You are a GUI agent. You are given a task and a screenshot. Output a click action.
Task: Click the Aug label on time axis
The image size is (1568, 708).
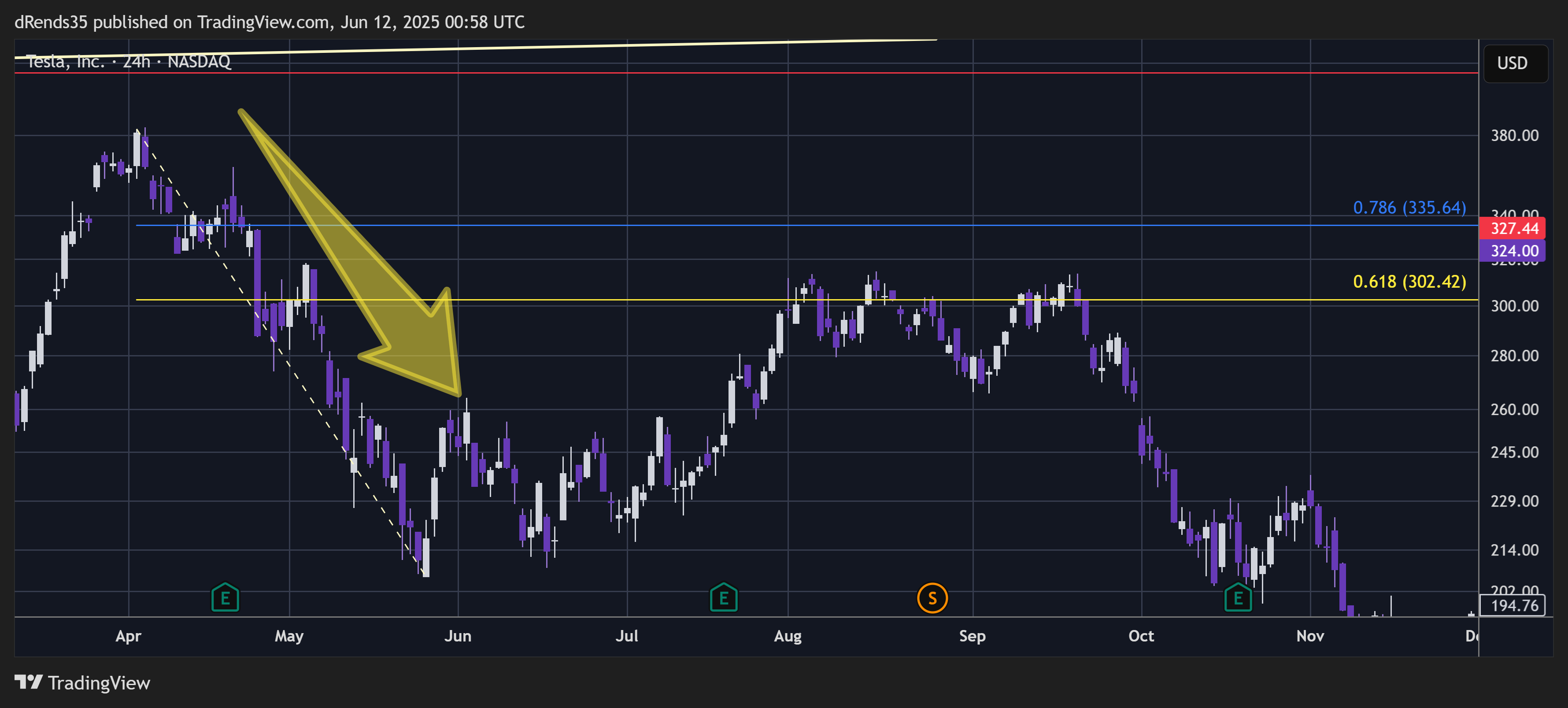click(788, 636)
